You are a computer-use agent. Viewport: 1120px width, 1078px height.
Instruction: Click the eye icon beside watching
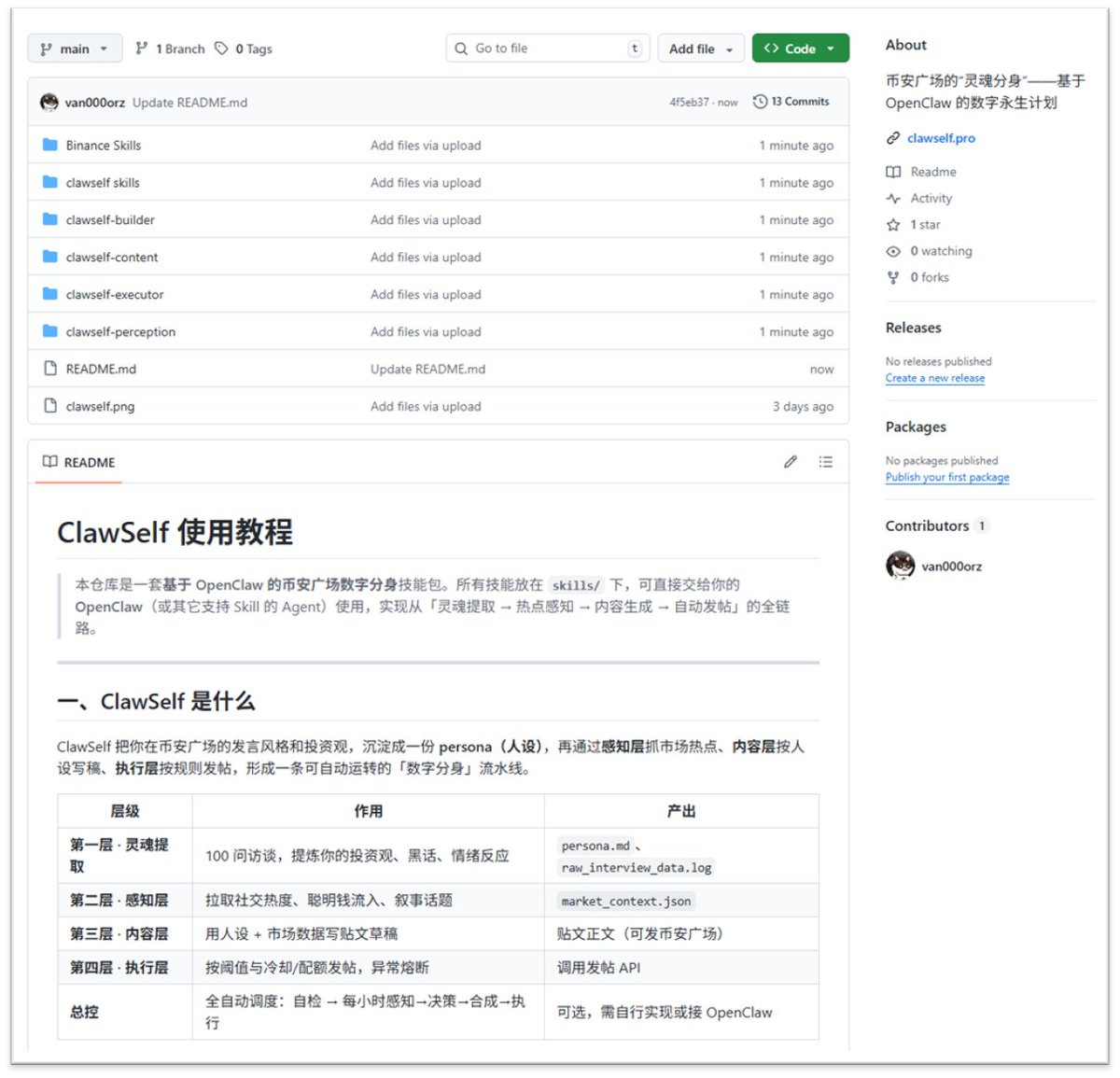(893, 251)
